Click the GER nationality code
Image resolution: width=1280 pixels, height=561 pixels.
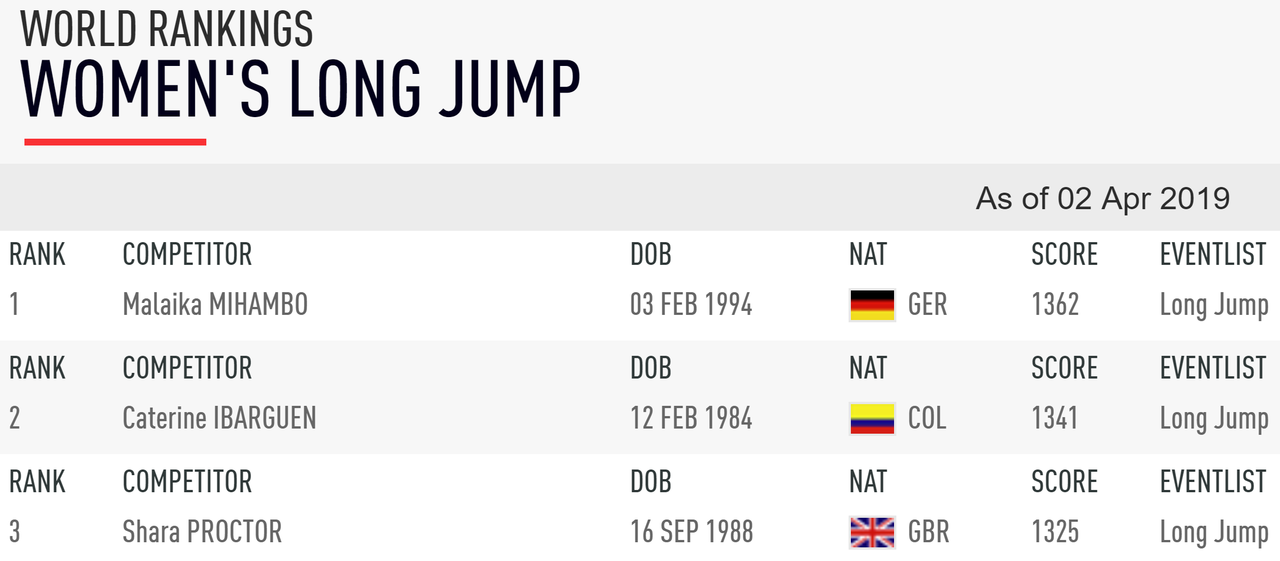(927, 304)
